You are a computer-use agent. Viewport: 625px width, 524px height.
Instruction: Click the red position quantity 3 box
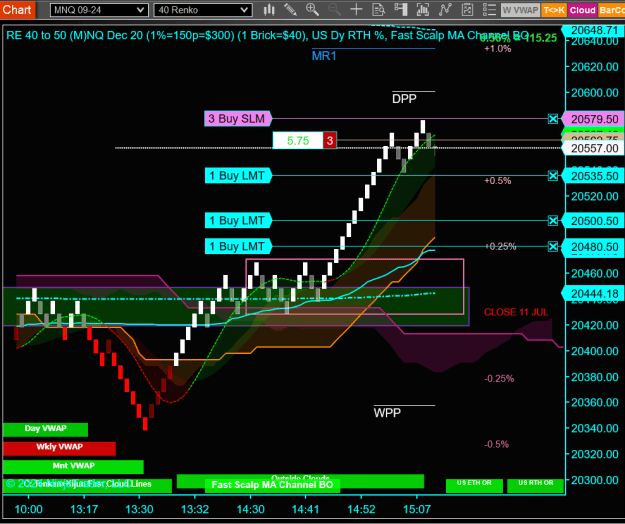pos(330,141)
